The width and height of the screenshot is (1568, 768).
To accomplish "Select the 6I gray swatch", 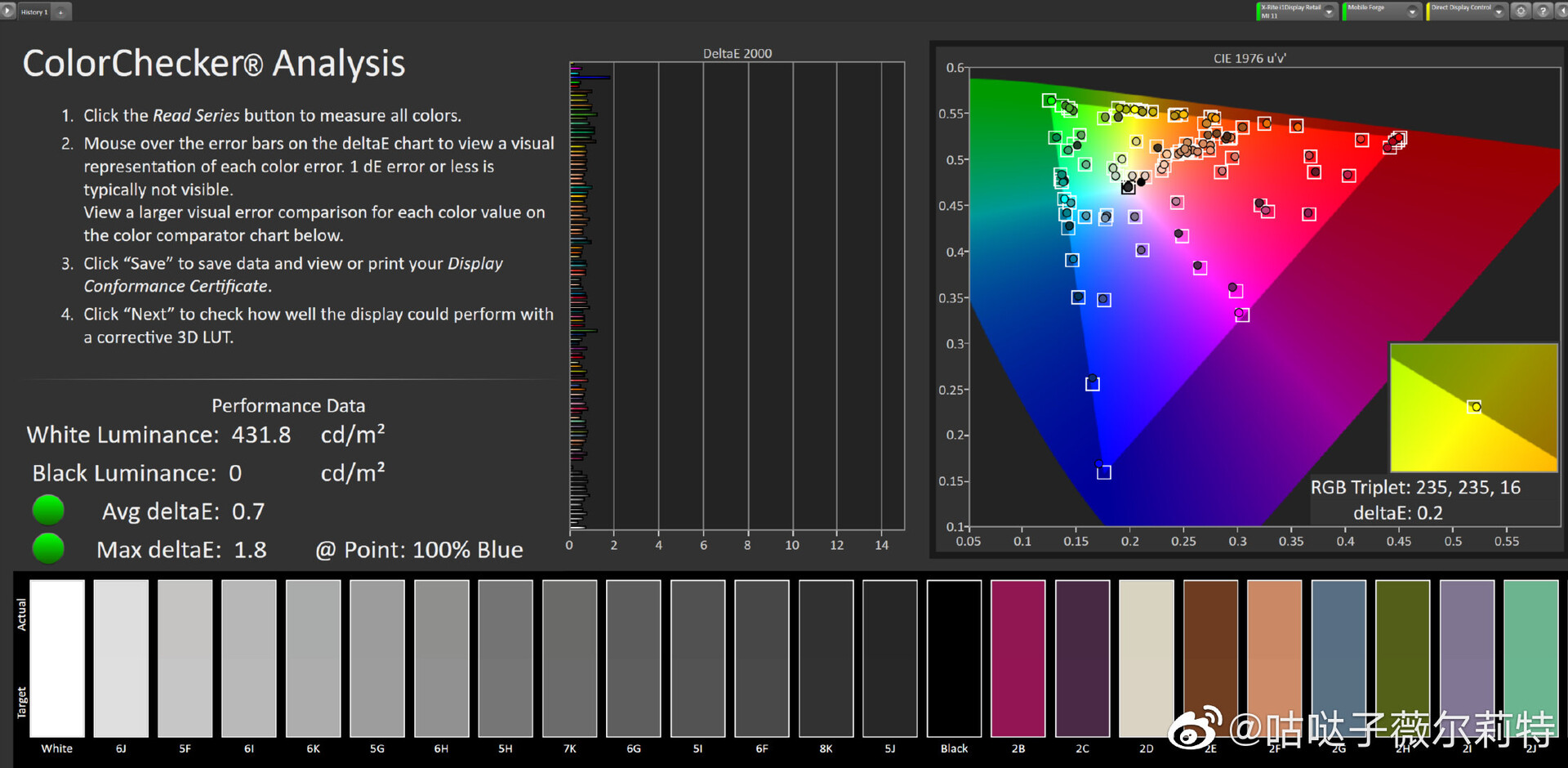I will pos(249,659).
